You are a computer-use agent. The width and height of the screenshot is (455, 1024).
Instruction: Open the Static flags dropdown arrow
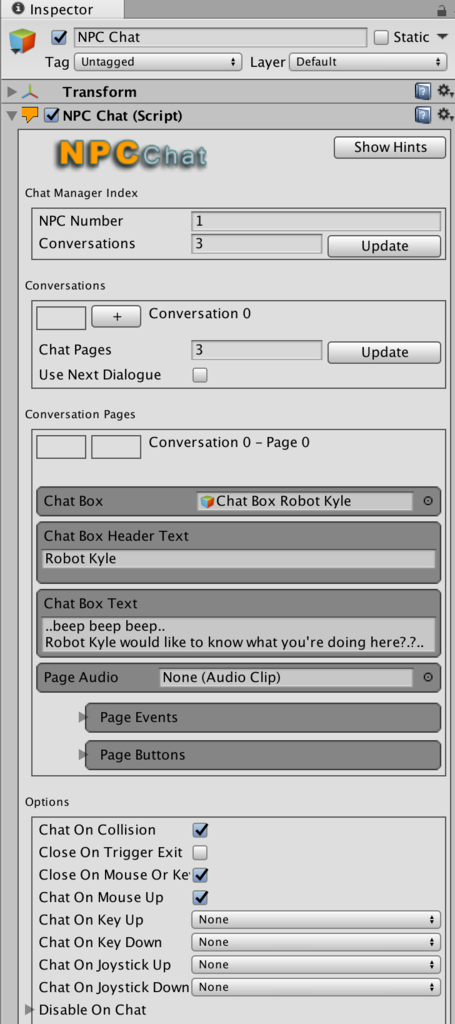click(443, 37)
